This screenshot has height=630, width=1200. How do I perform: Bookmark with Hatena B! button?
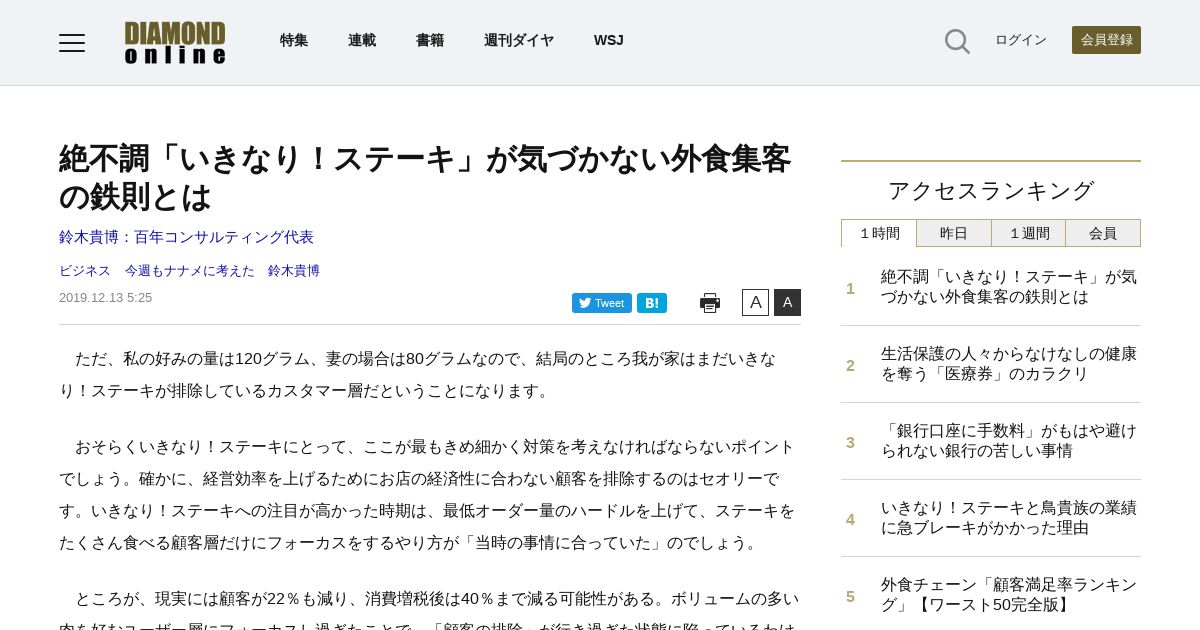click(x=652, y=303)
